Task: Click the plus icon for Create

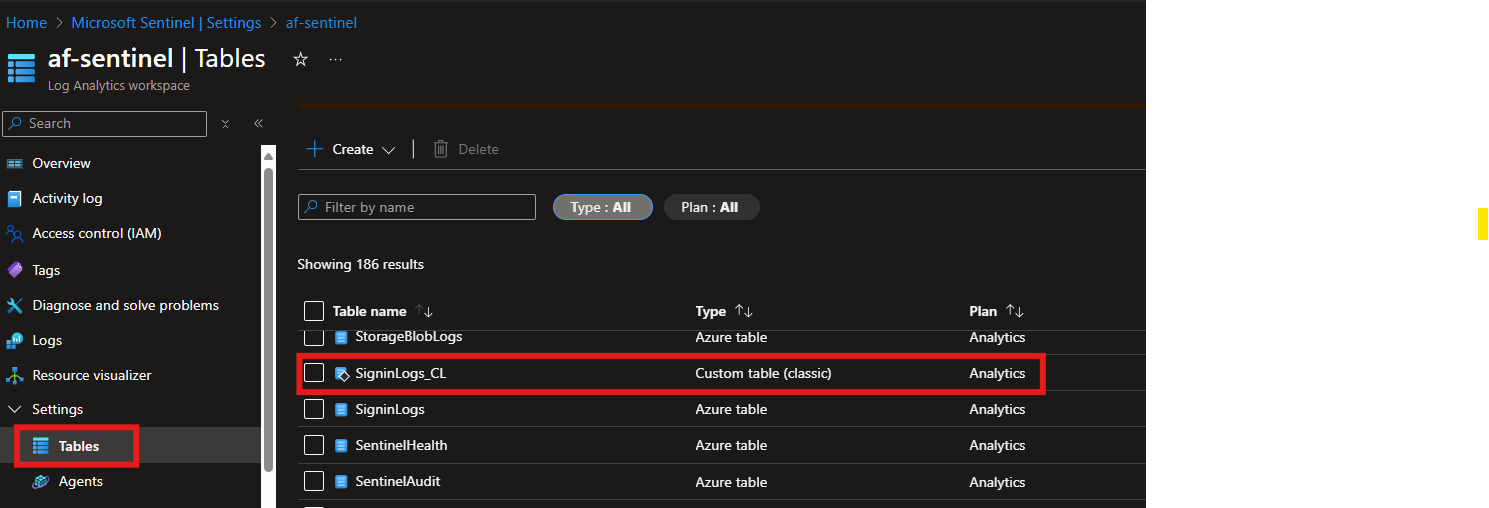Action: tap(314, 149)
